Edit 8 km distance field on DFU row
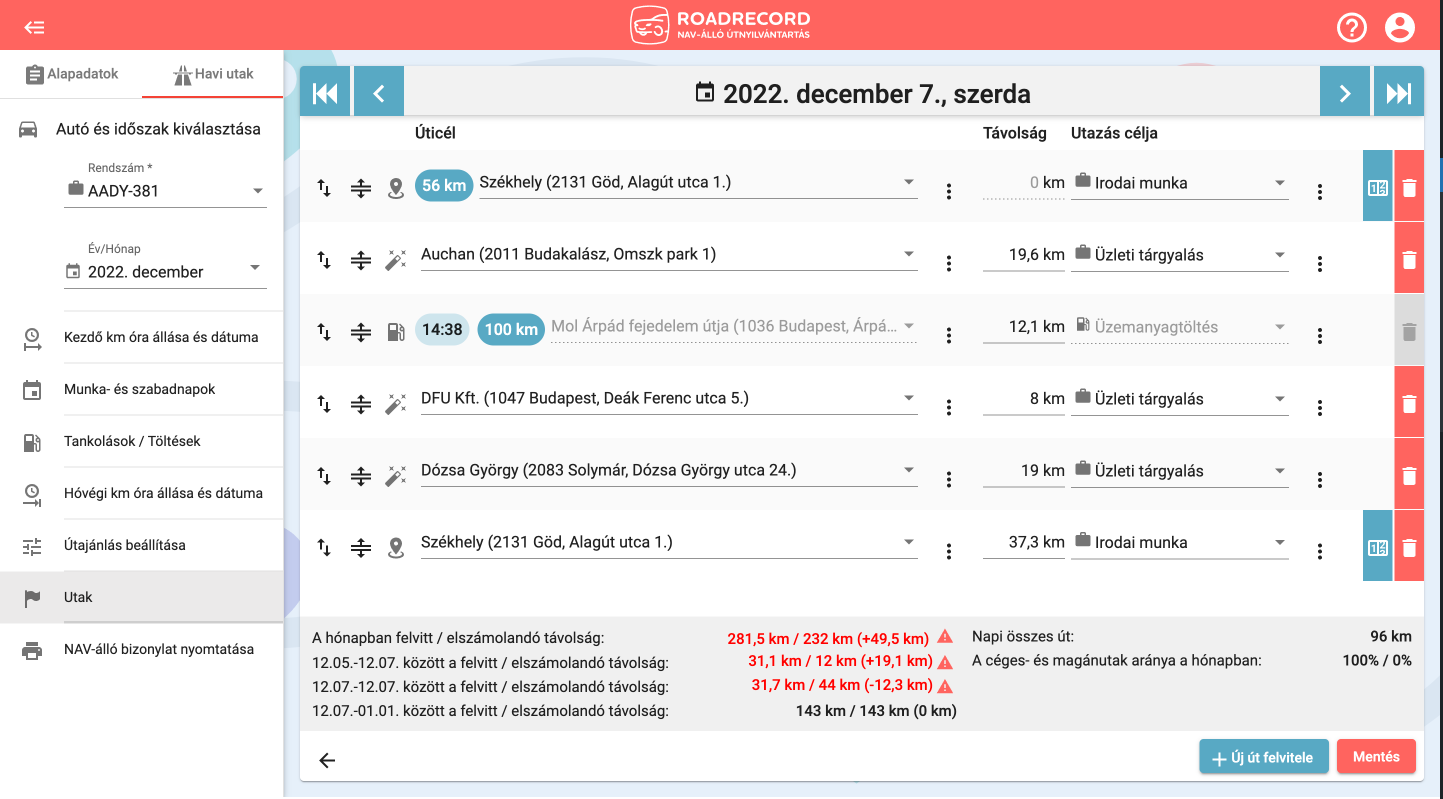This screenshot has width=1443, height=799. pyautogui.click(x=1024, y=399)
